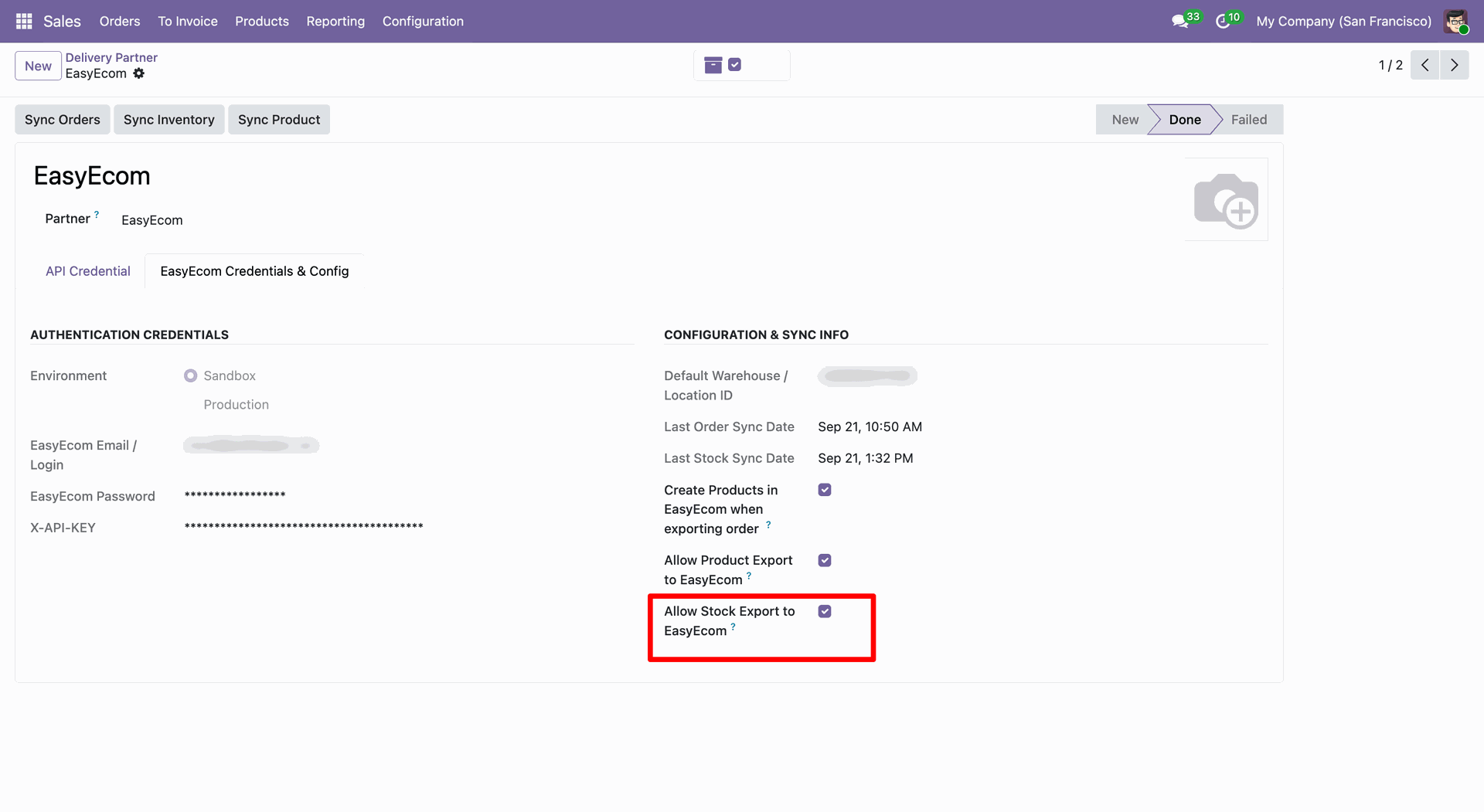
Task: Open the activities clock icon
Action: point(1223,21)
